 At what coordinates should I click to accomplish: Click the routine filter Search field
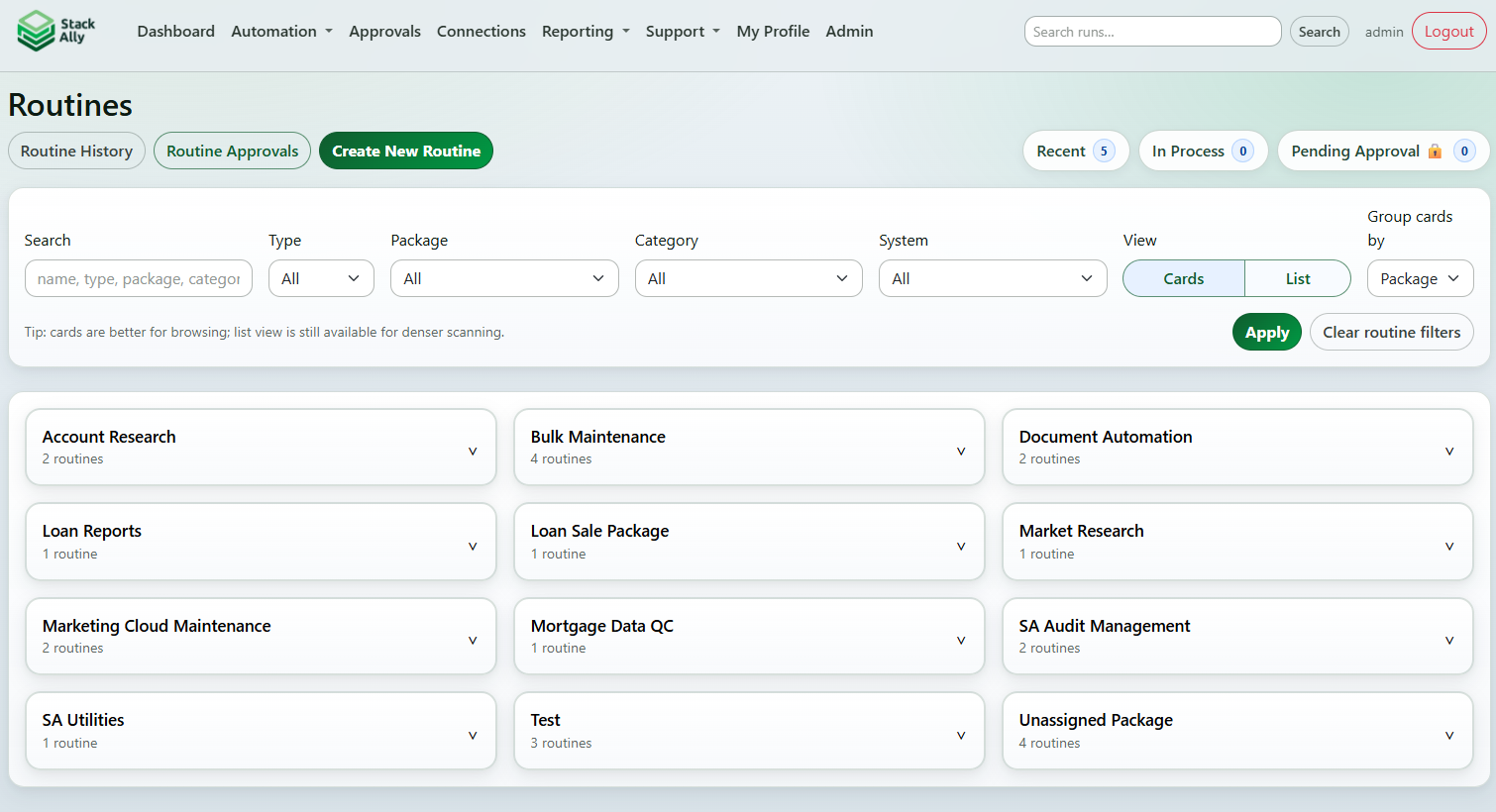[x=139, y=278]
